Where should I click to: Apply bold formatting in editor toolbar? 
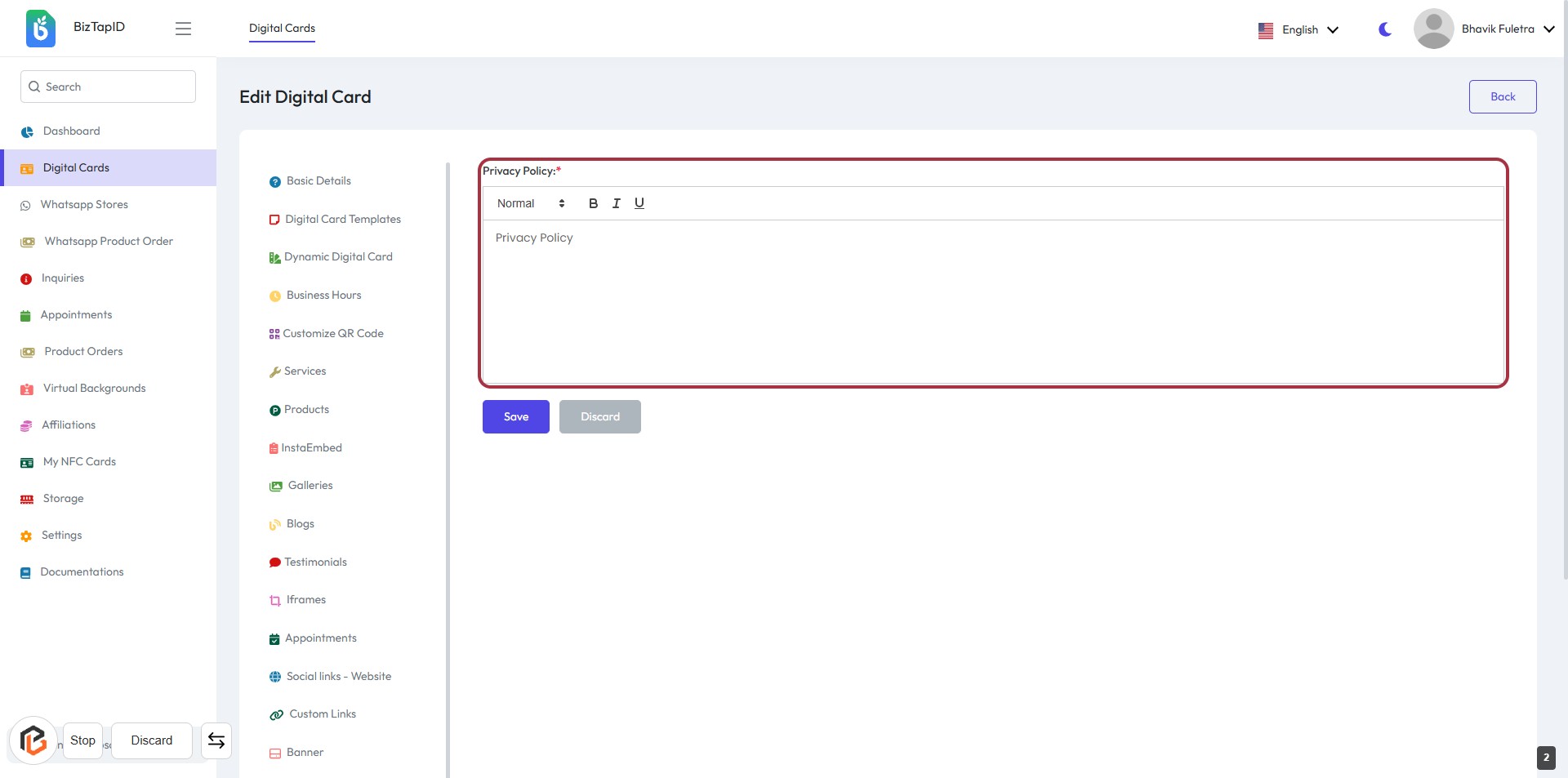[593, 203]
